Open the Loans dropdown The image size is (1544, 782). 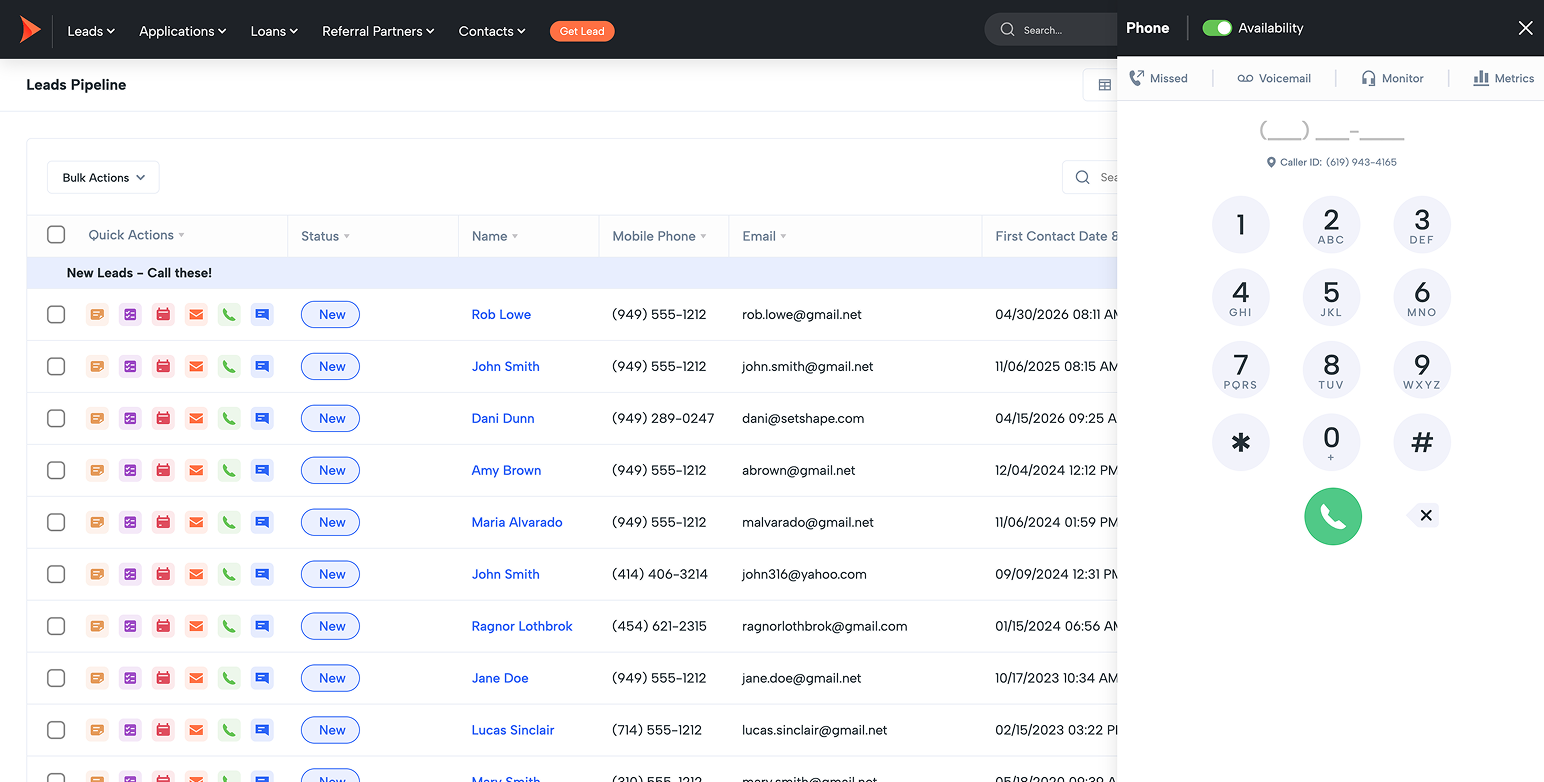point(274,31)
